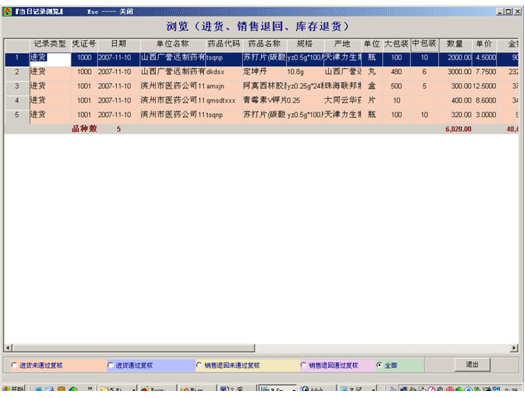Click the 记录类型 column header
This screenshot has height=398, width=525.
tap(50, 44)
